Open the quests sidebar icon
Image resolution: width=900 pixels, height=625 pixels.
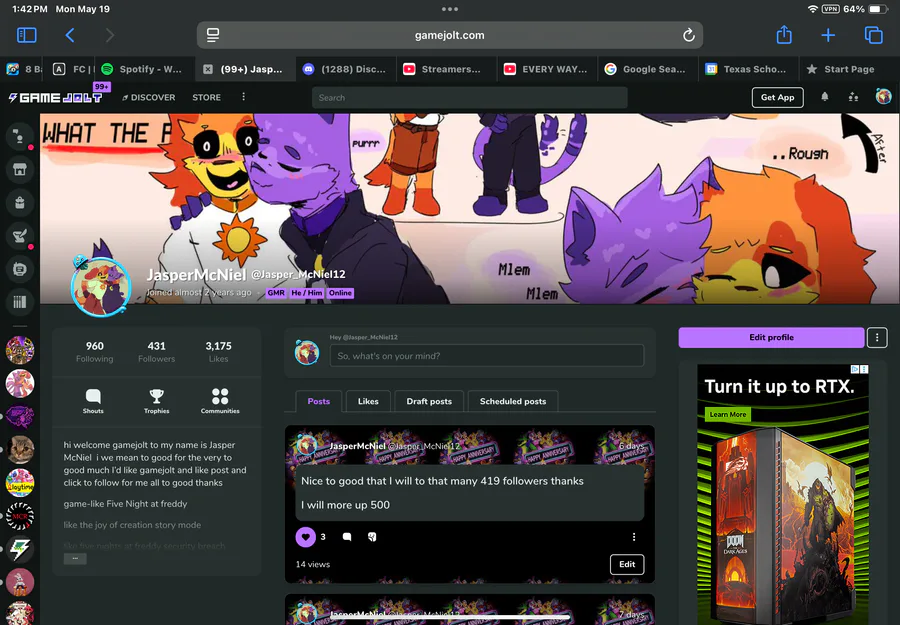click(x=20, y=236)
